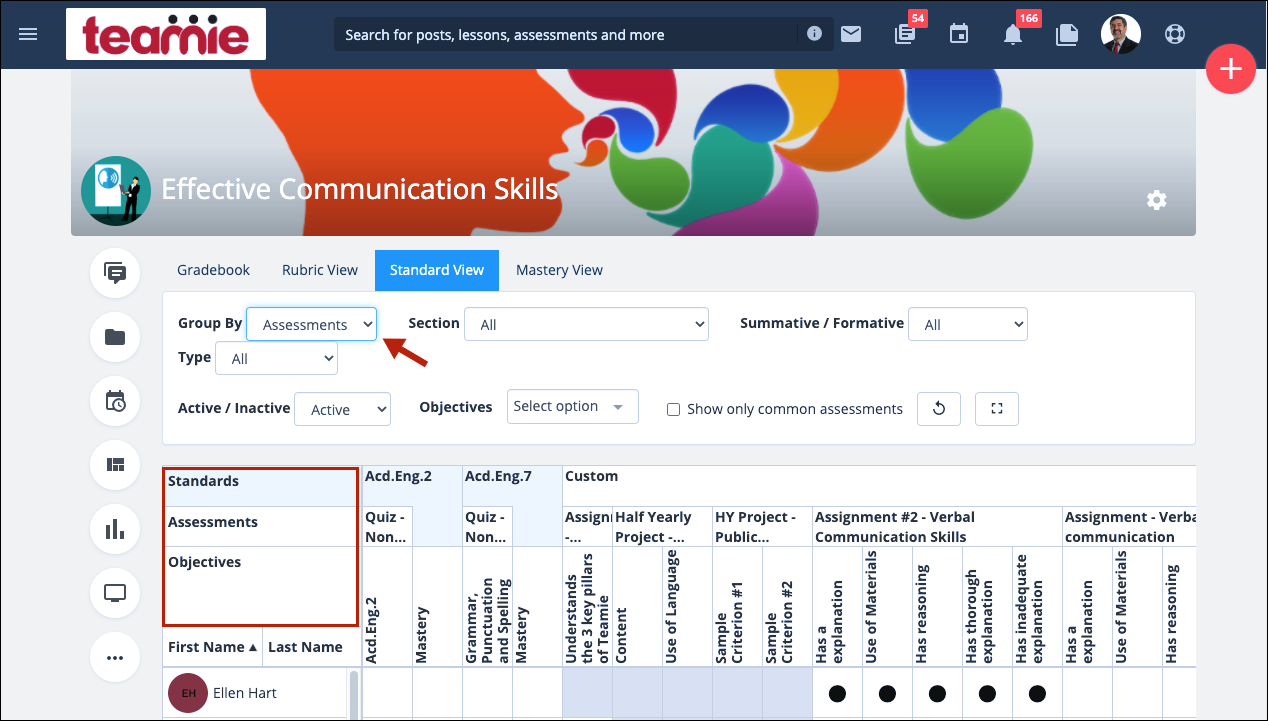Open the hamburger navigation menu
Viewport: 1268px width, 721px height.
tap(28, 34)
